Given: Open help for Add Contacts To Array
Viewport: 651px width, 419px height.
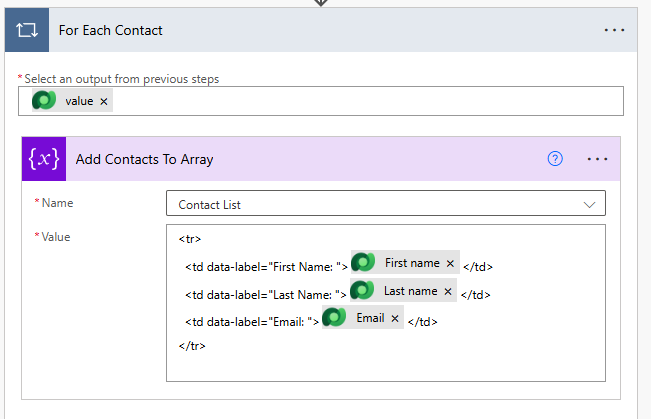Looking at the screenshot, I should point(555,159).
